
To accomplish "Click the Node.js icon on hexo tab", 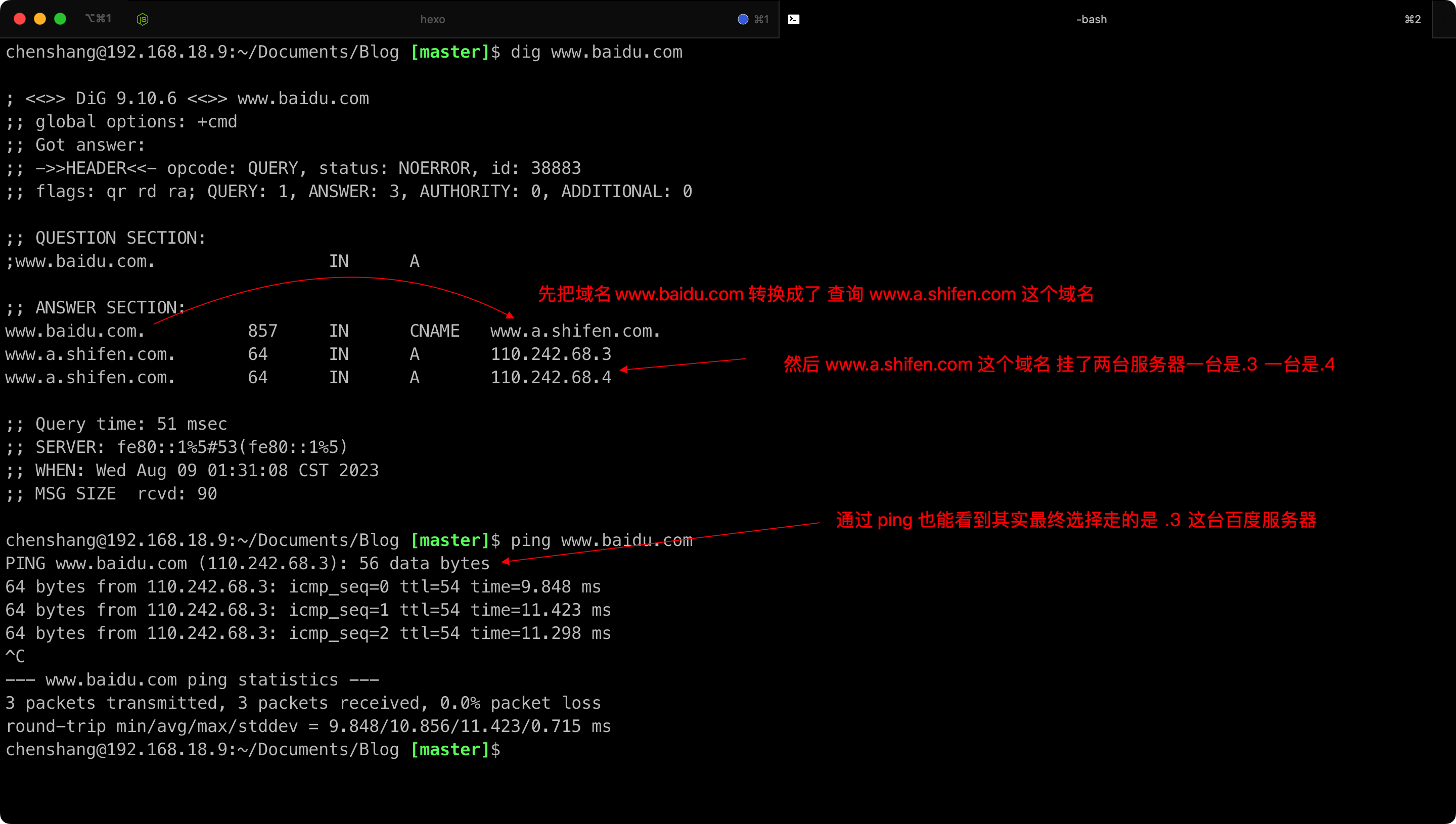I will click(143, 19).
